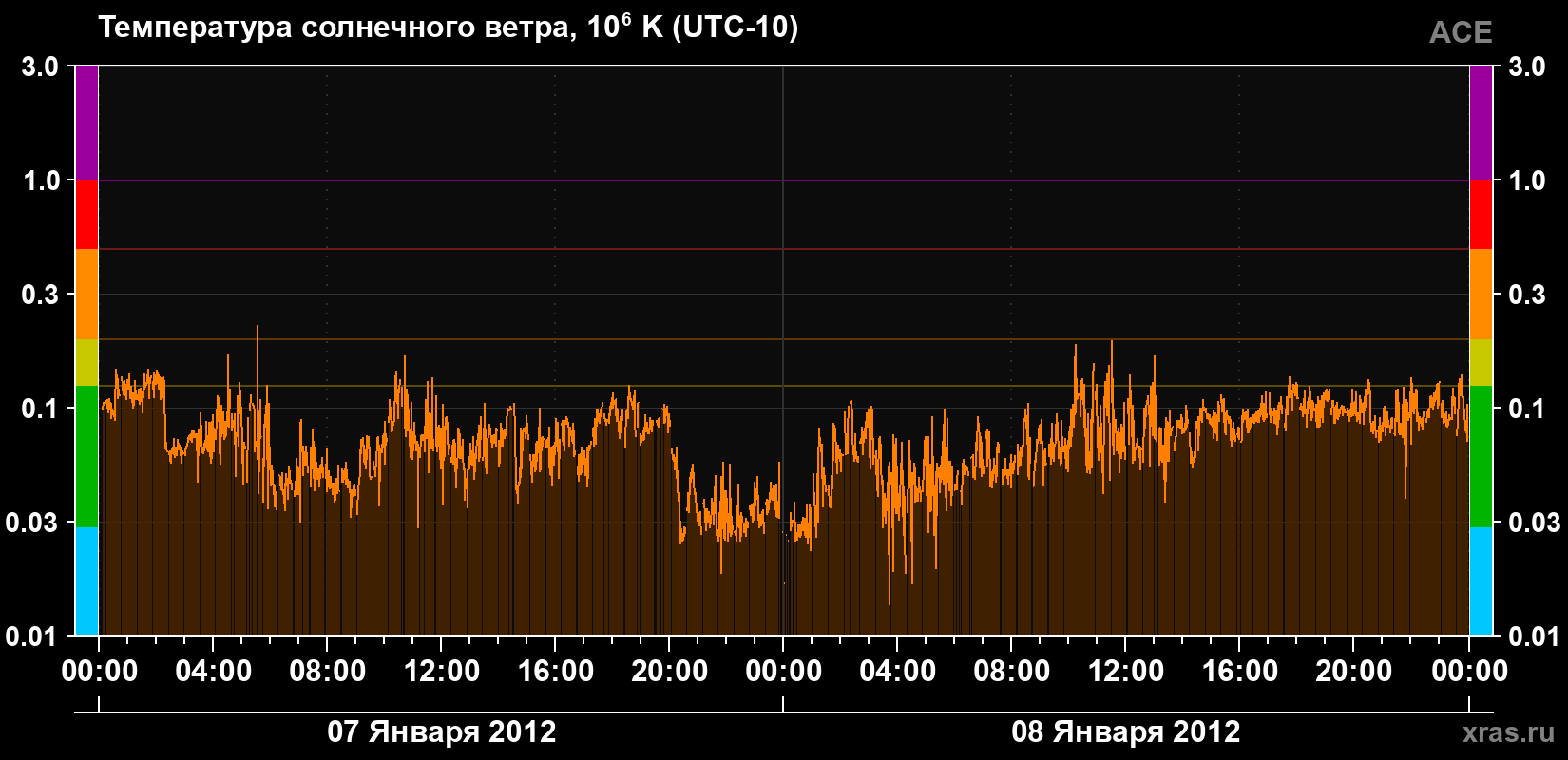Click the 12:00 time label under 08 Января

click(1126, 671)
